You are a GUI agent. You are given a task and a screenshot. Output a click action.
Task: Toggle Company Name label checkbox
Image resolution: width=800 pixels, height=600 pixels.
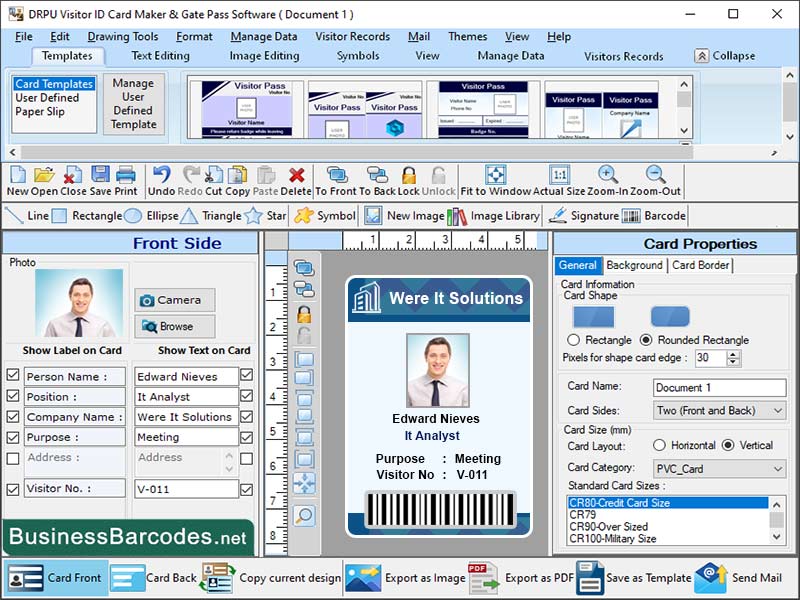(x=13, y=416)
